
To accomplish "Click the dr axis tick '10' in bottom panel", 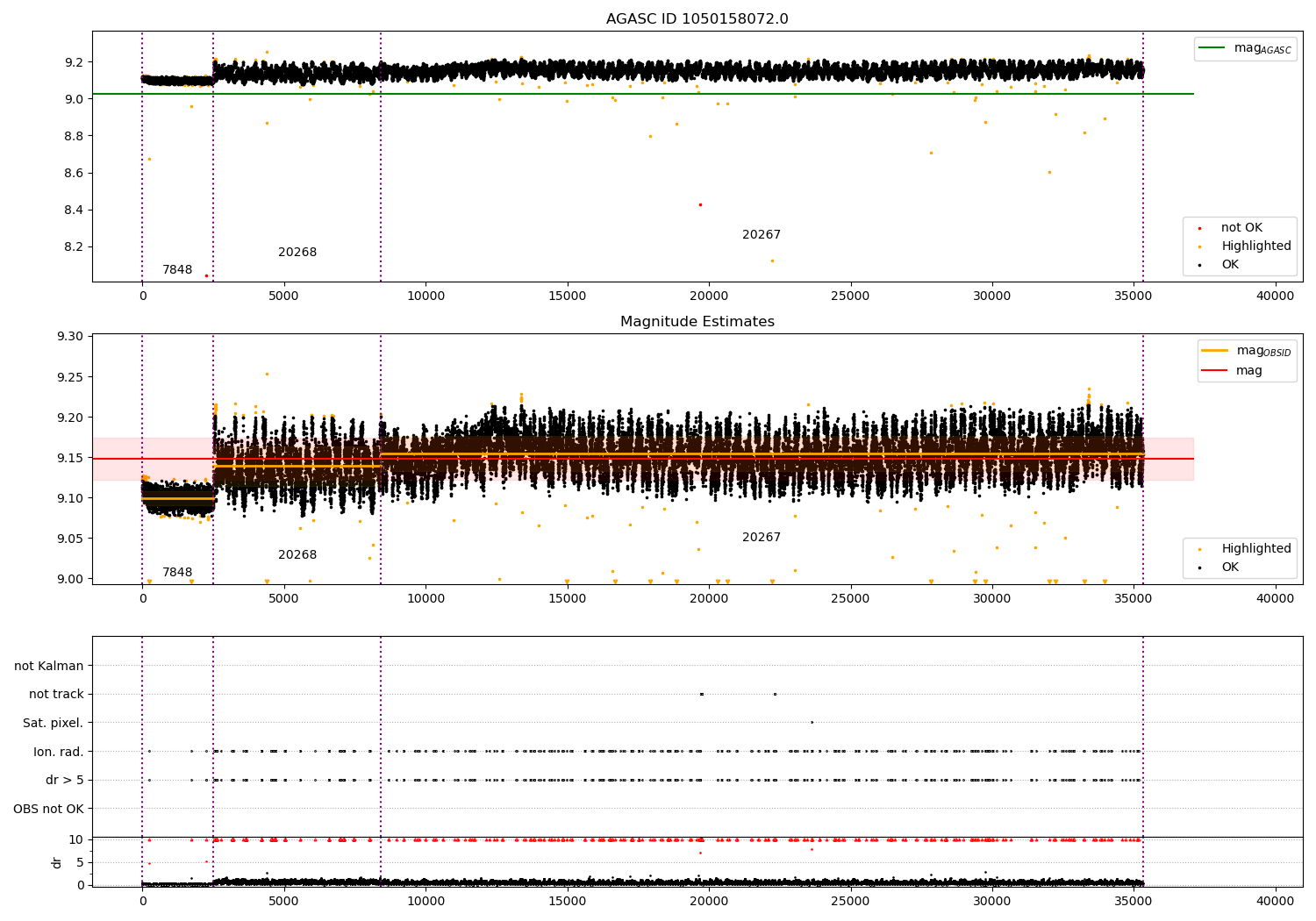I will point(76,839).
